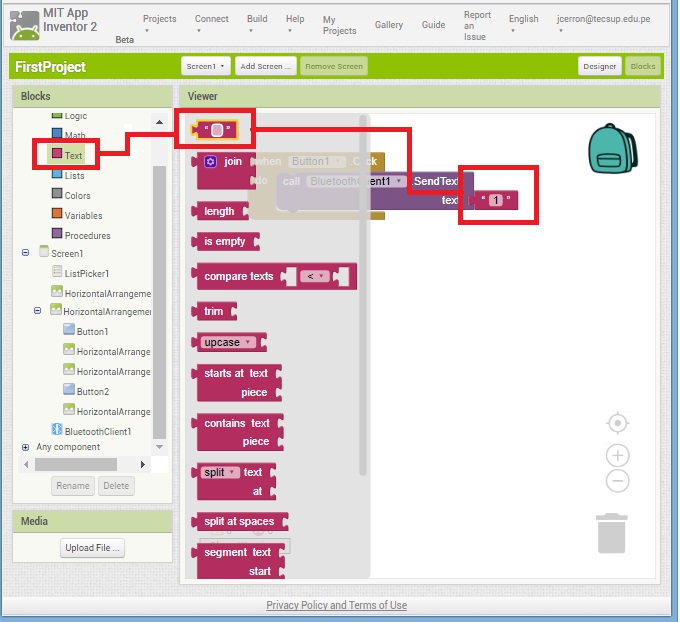
Task: Click the trash can icon
Action: pyautogui.click(x=611, y=533)
